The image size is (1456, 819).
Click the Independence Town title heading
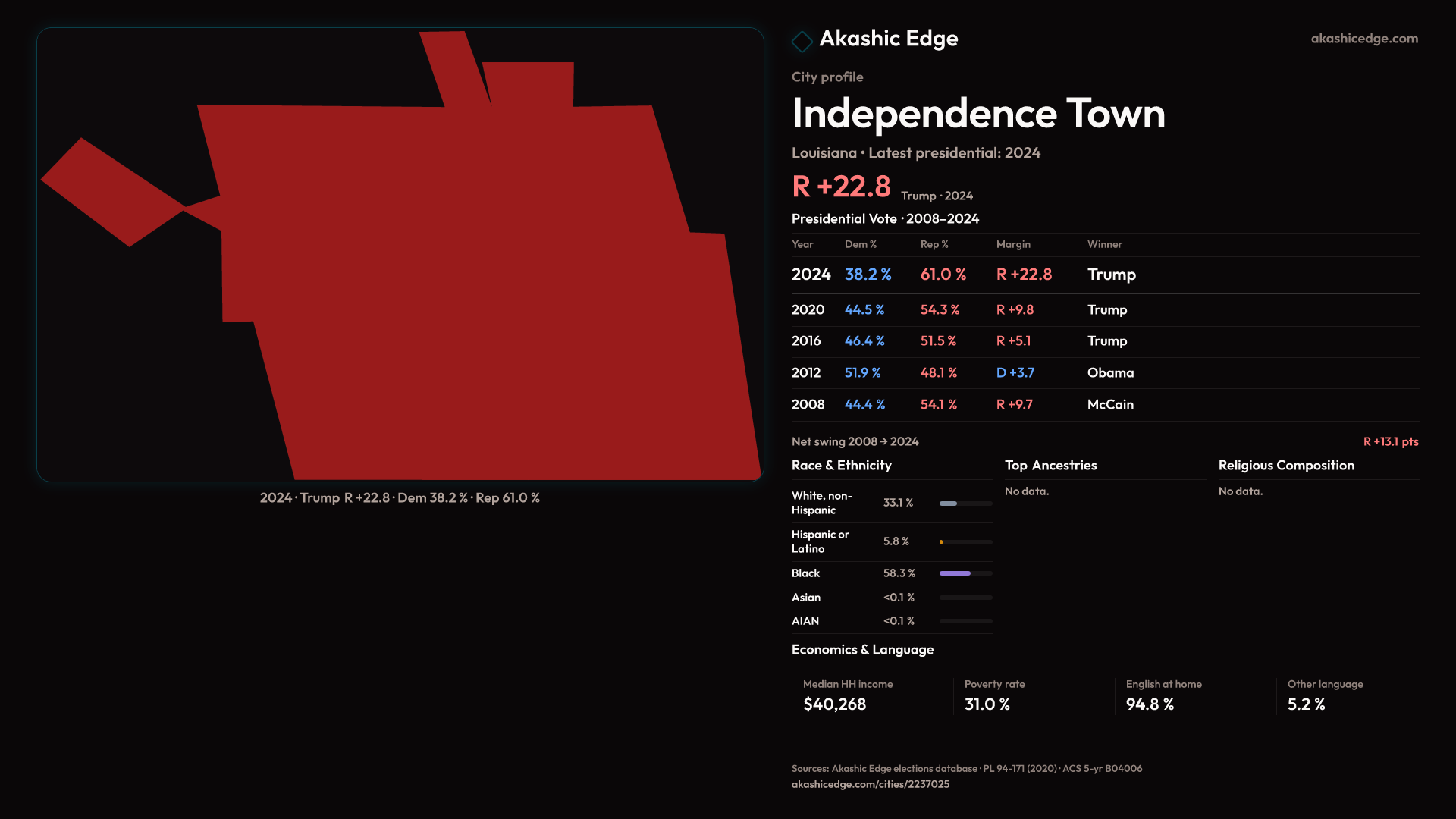pos(977,114)
